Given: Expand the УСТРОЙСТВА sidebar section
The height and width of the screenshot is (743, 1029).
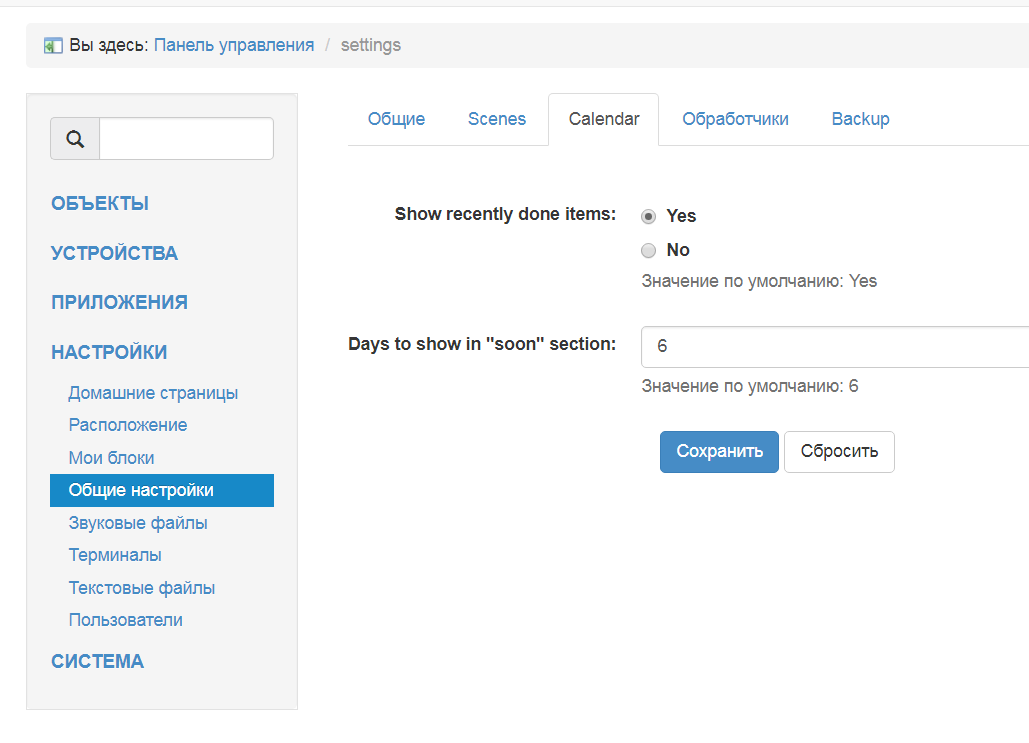Looking at the screenshot, I should 114,253.
